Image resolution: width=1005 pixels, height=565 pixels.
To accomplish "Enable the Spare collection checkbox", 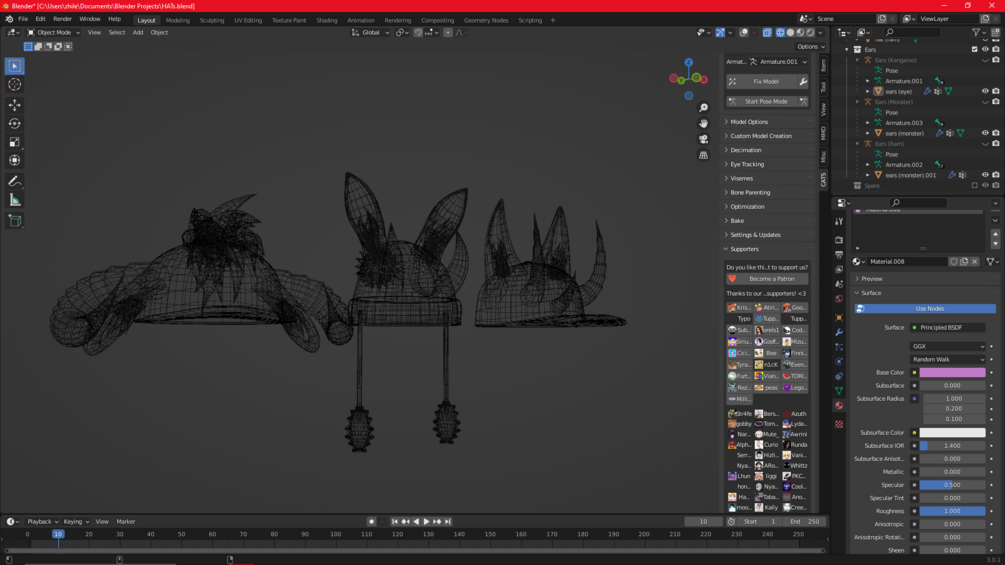I will [974, 186].
